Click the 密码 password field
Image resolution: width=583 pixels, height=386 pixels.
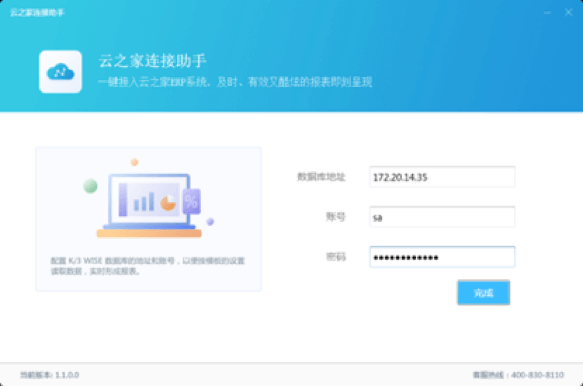pos(442,257)
